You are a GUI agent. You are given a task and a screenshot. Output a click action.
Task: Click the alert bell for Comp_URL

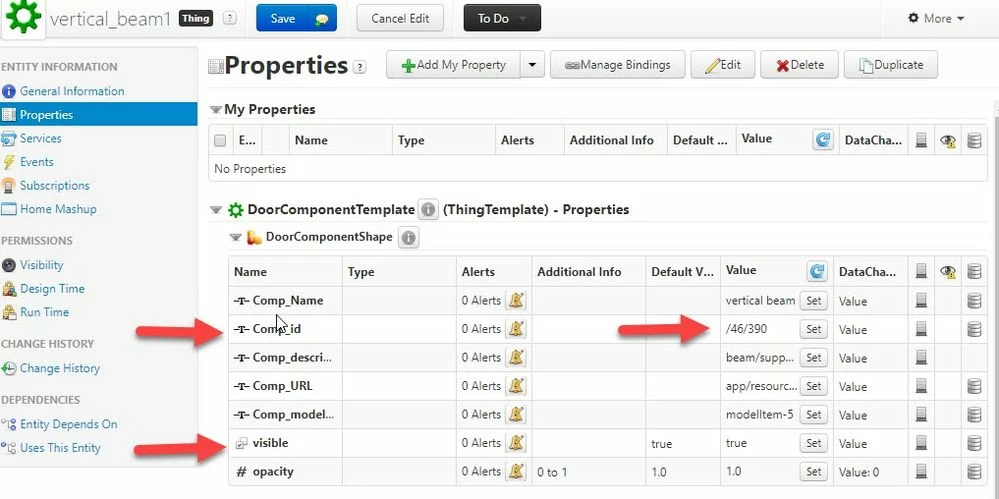[x=516, y=386]
